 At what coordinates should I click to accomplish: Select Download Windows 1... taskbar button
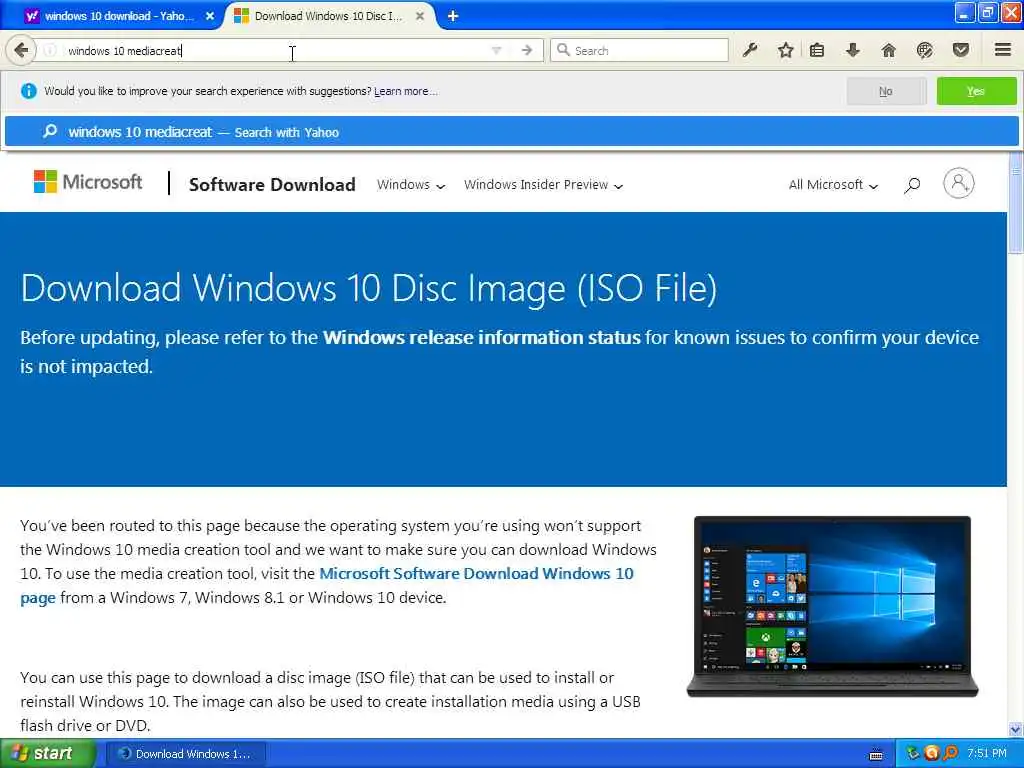click(x=185, y=754)
